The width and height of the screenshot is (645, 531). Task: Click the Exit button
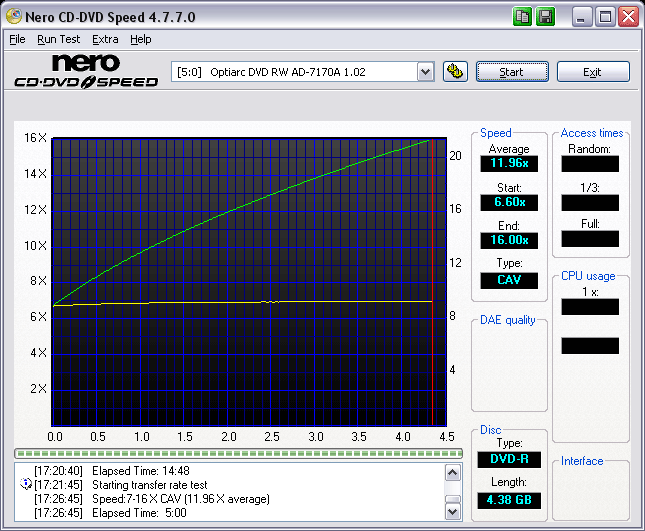pyautogui.click(x=593, y=72)
